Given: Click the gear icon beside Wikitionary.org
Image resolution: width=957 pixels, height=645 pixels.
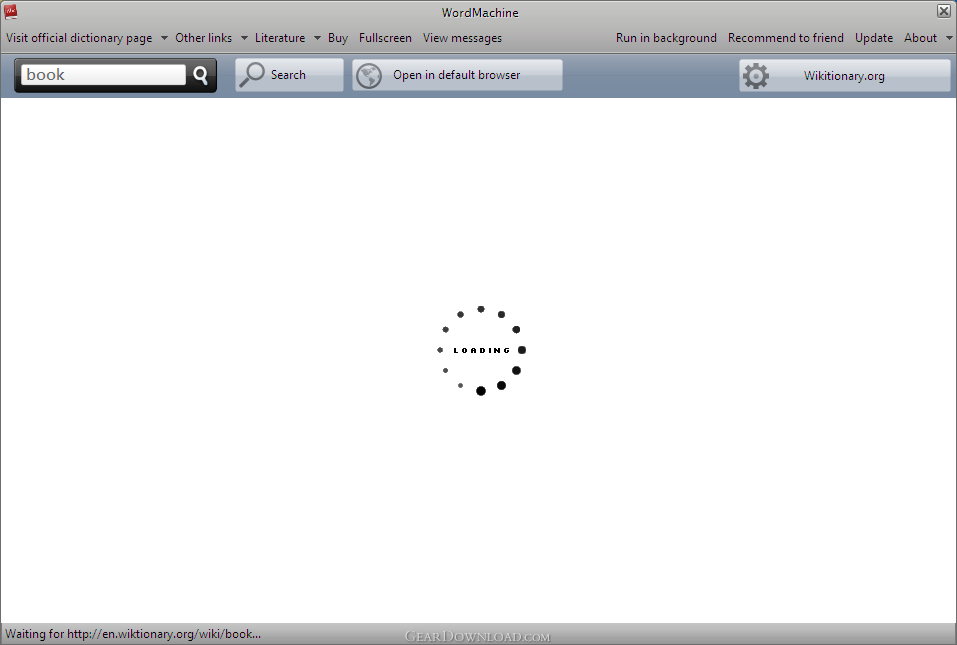Looking at the screenshot, I should pos(756,76).
